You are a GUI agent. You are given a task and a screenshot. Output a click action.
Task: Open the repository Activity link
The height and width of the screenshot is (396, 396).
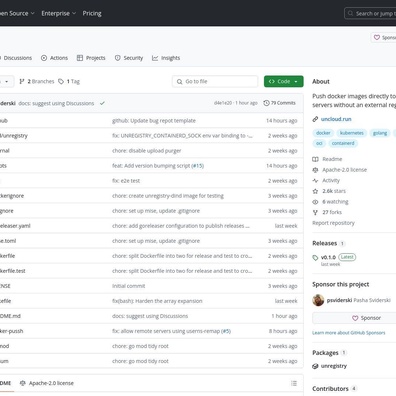tap(326, 180)
